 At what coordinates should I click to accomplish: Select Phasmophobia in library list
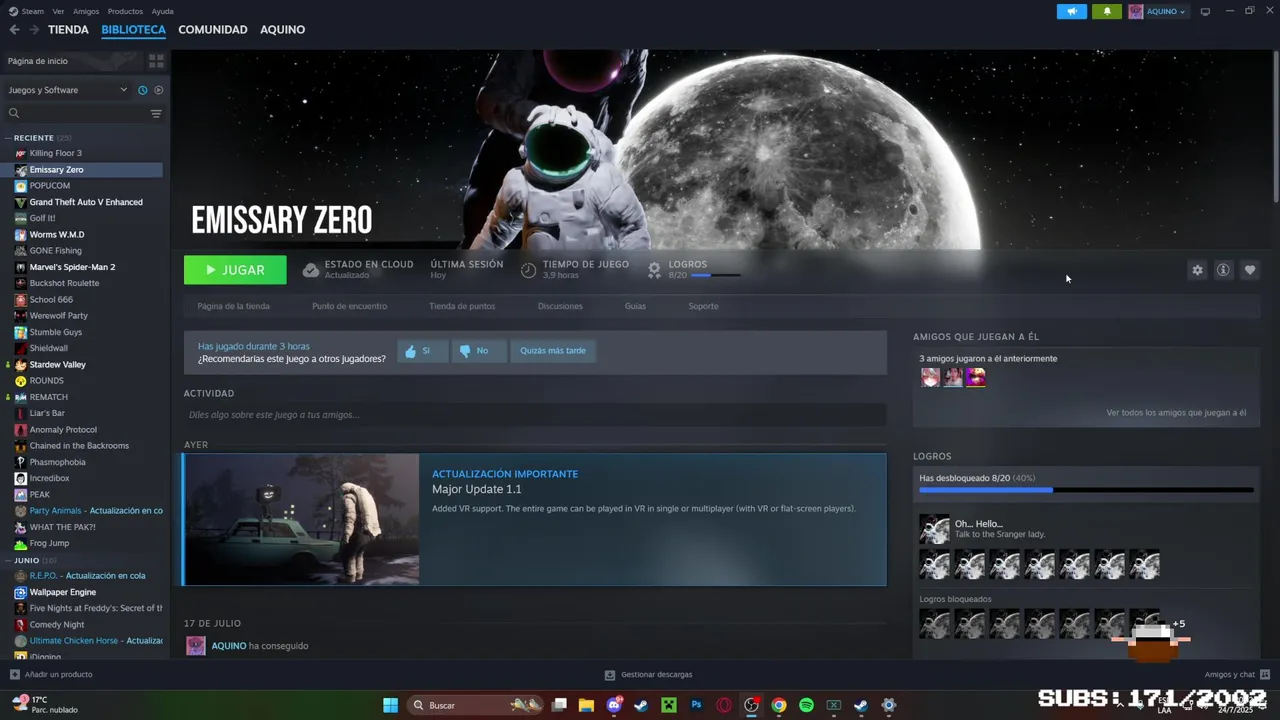[57, 462]
